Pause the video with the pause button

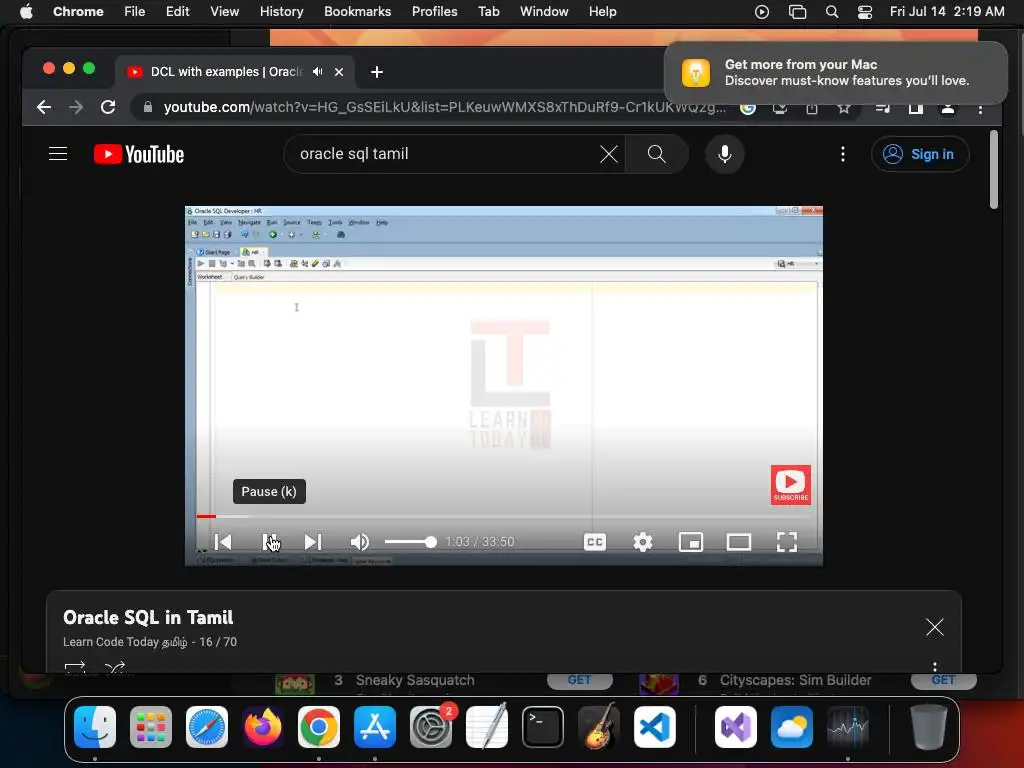(x=270, y=541)
